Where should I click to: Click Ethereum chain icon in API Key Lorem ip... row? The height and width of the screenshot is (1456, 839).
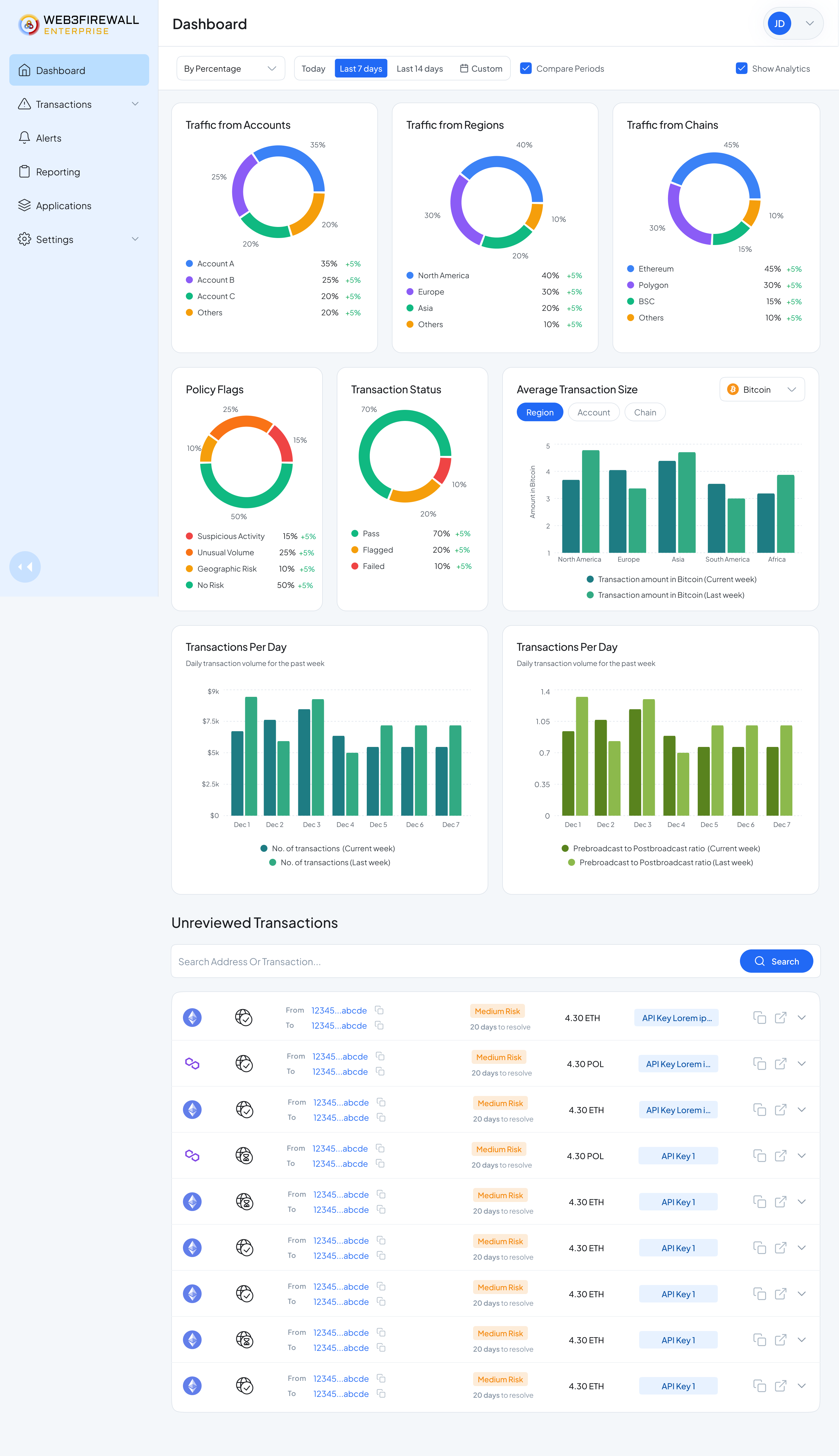click(193, 1018)
